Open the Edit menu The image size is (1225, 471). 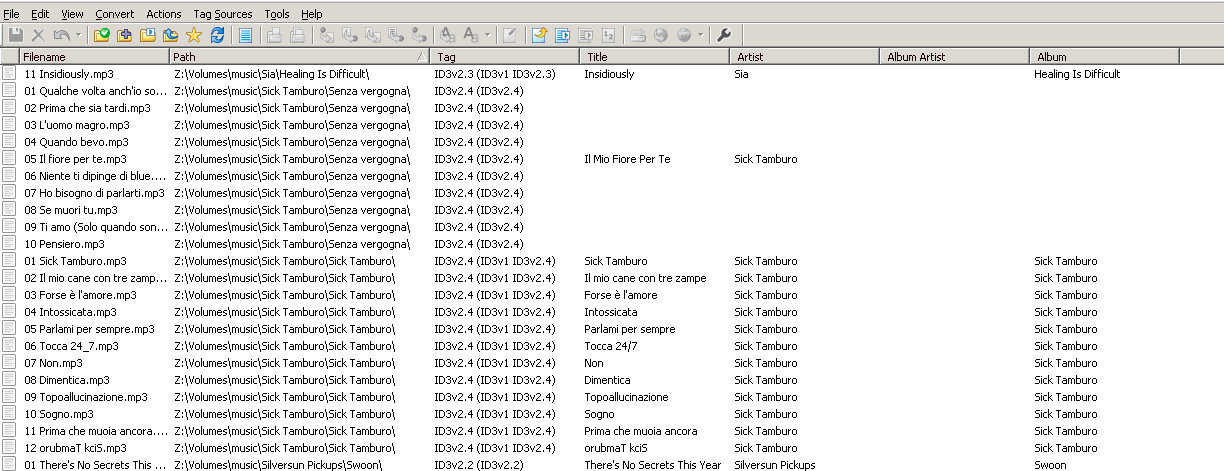(x=40, y=14)
